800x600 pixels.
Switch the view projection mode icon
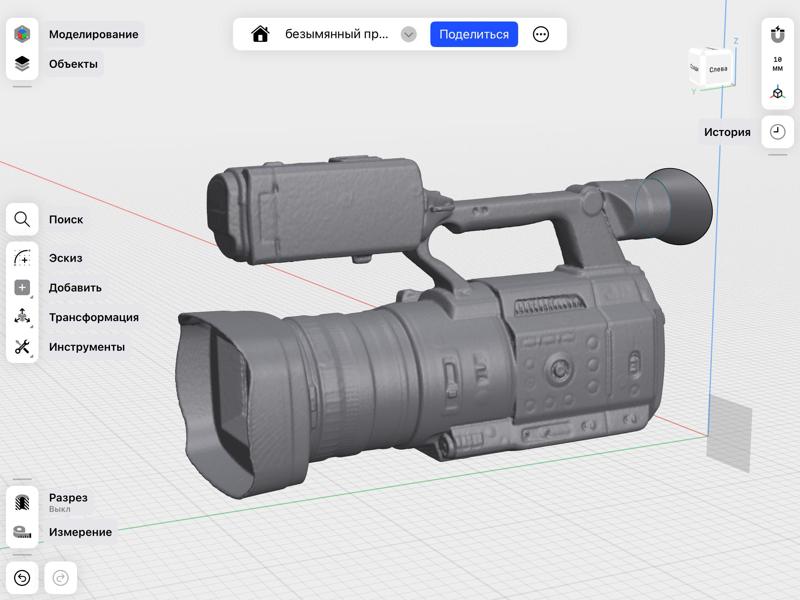click(777, 93)
